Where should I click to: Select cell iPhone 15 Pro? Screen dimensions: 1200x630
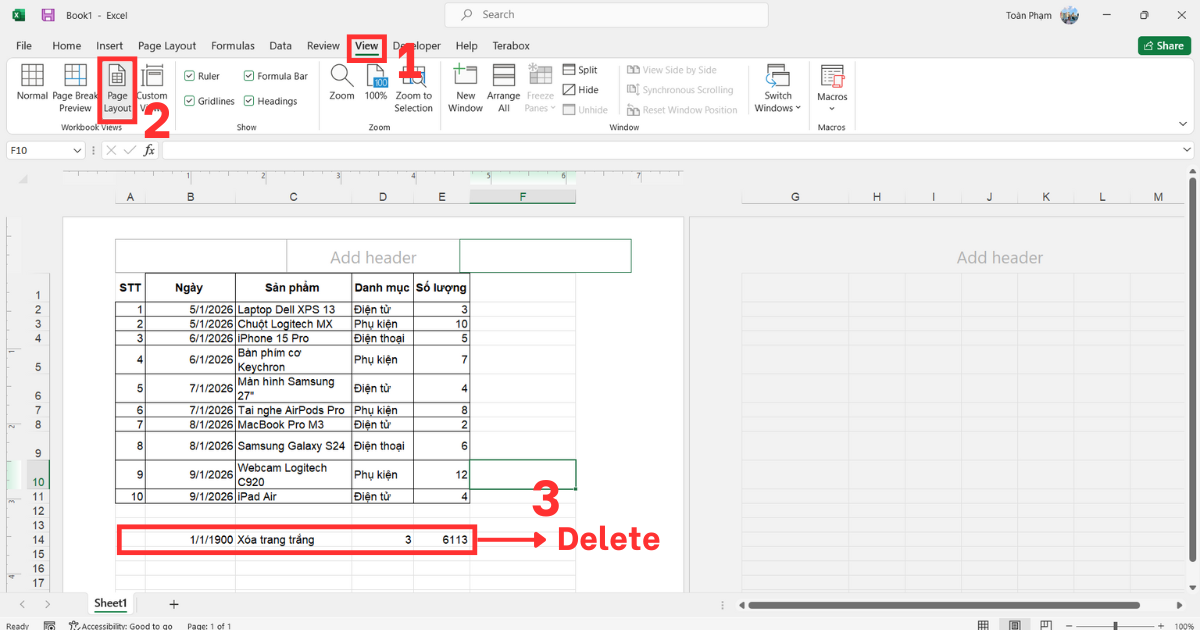click(294, 339)
